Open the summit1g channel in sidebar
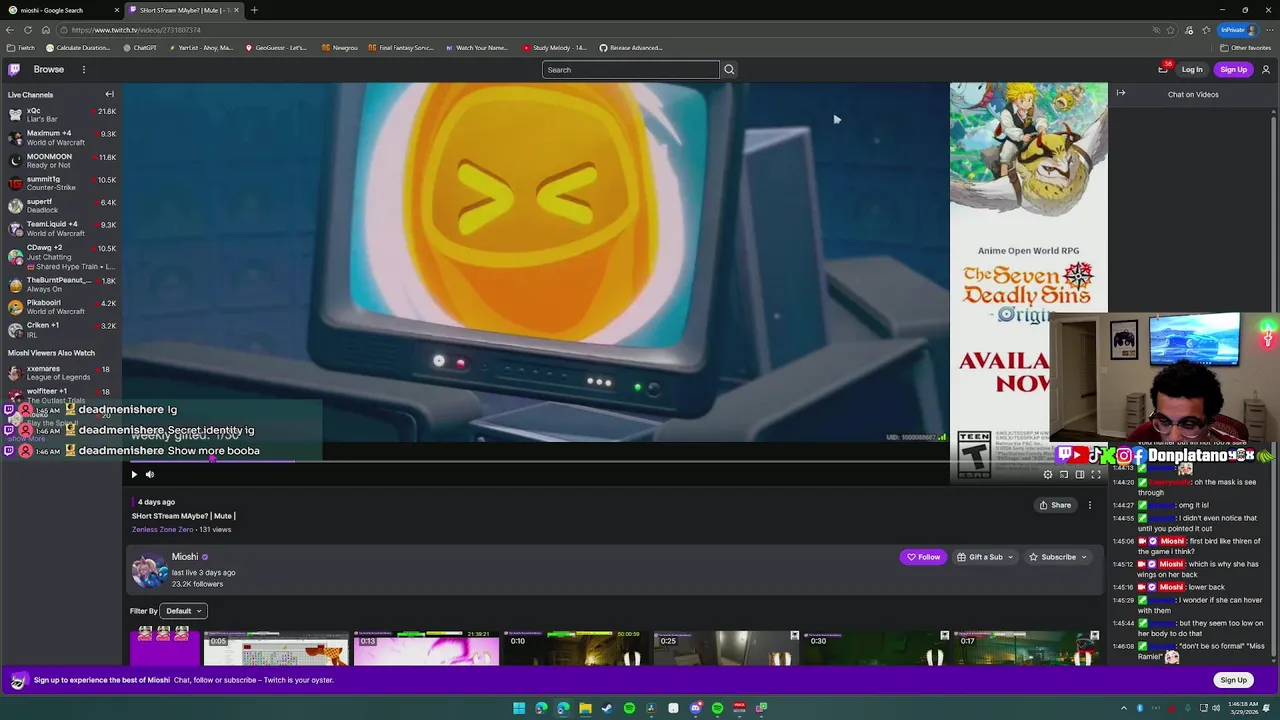 tap(61, 183)
